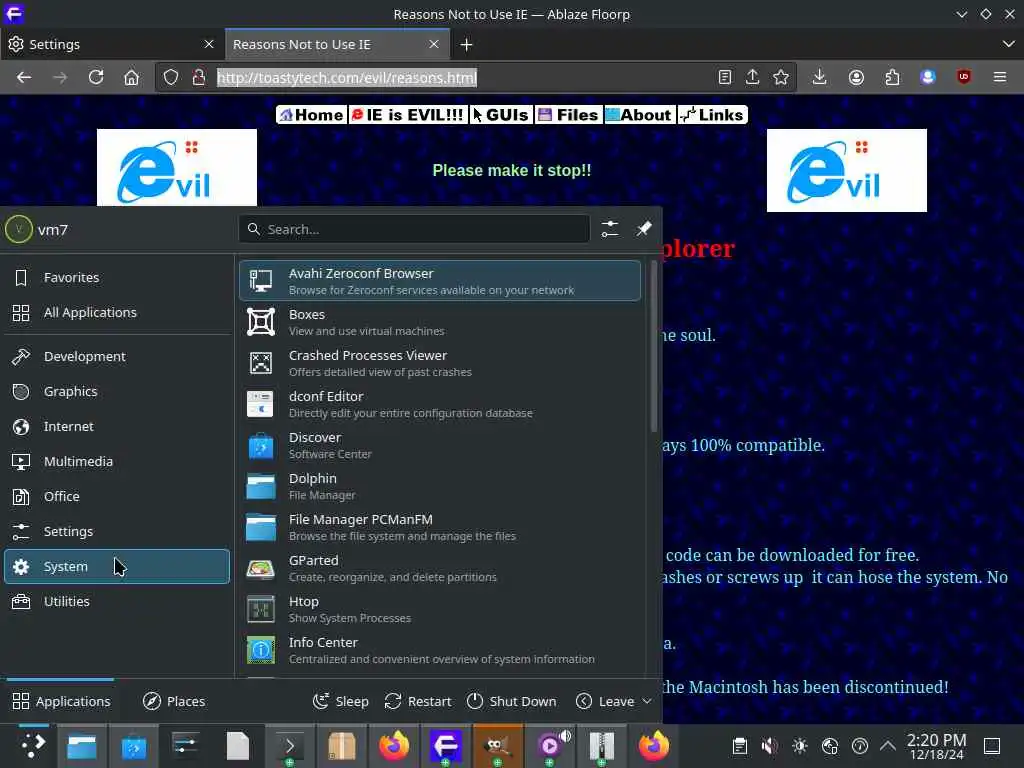The height and width of the screenshot is (768, 1024).
Task: Open Info Center
Action: click(440, 650)
